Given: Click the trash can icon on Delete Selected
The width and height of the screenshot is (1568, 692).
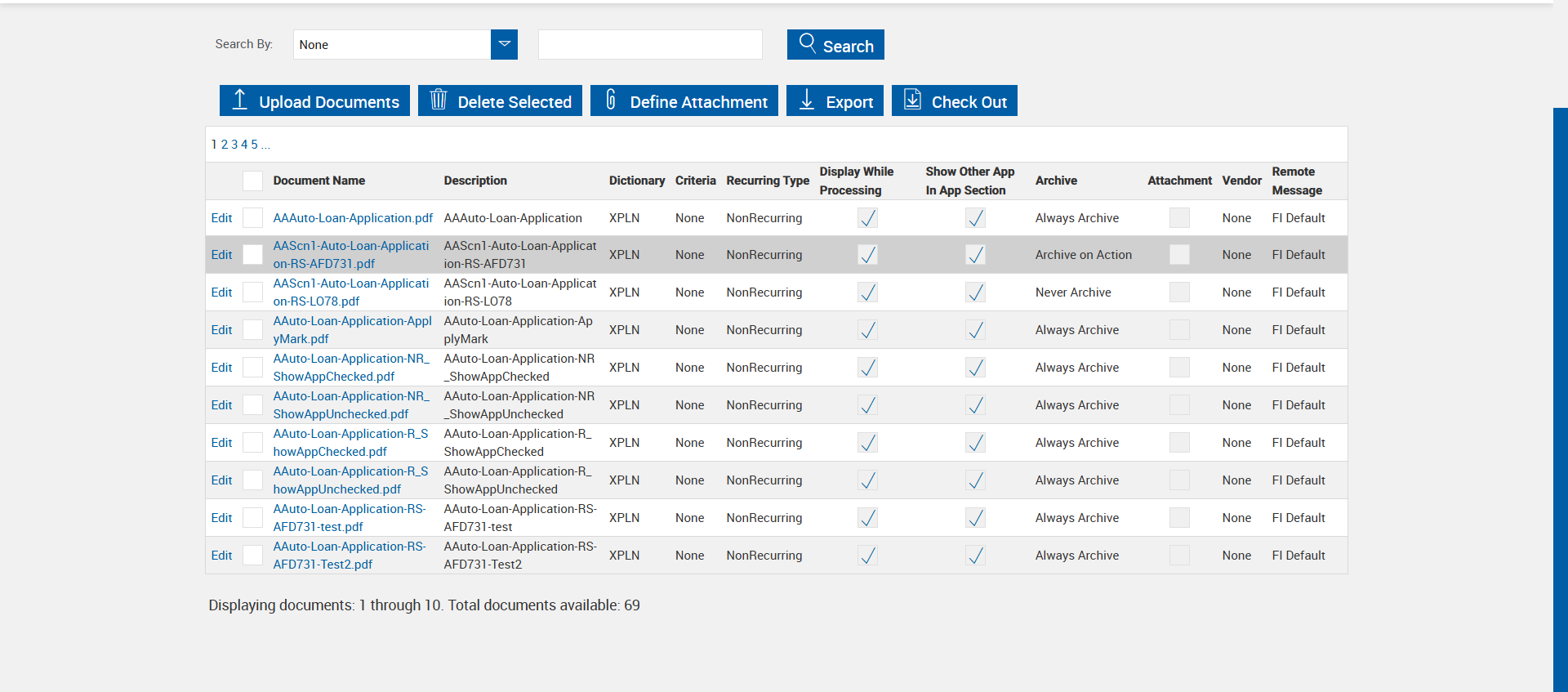Looking at the screenshot, I should point(439,100).
